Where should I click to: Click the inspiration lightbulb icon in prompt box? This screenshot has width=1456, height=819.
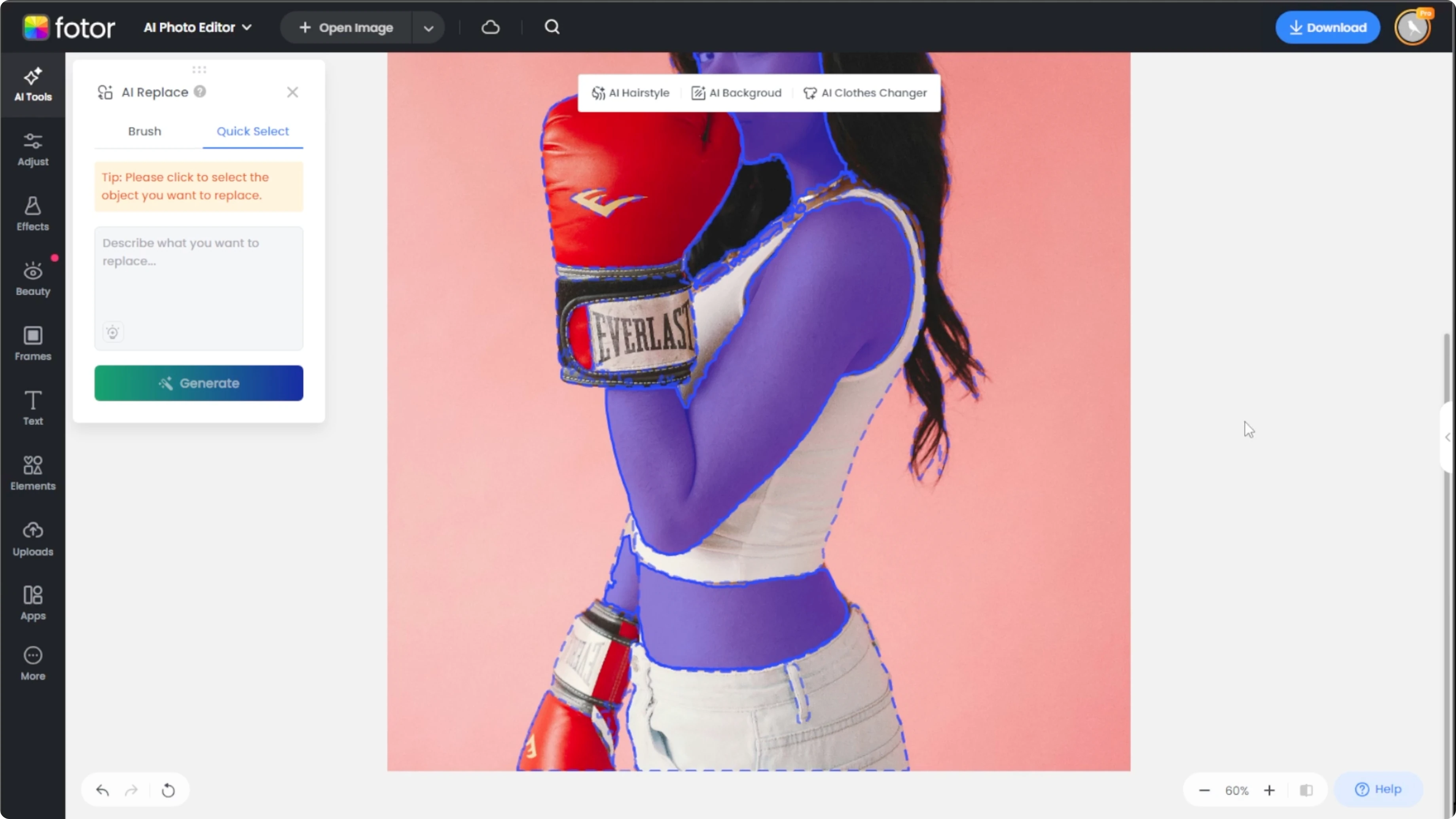point(112,332)
